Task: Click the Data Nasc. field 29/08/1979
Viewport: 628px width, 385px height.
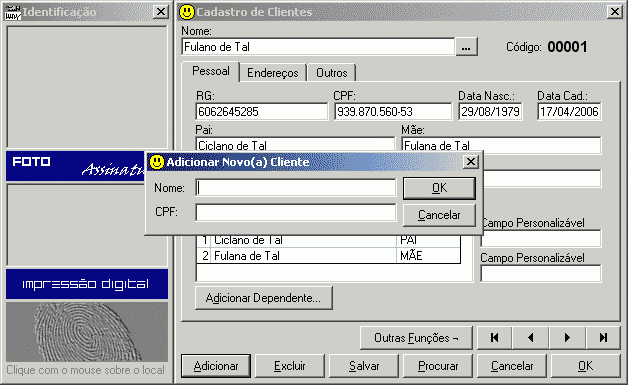Action: click(x=491, y=112)
